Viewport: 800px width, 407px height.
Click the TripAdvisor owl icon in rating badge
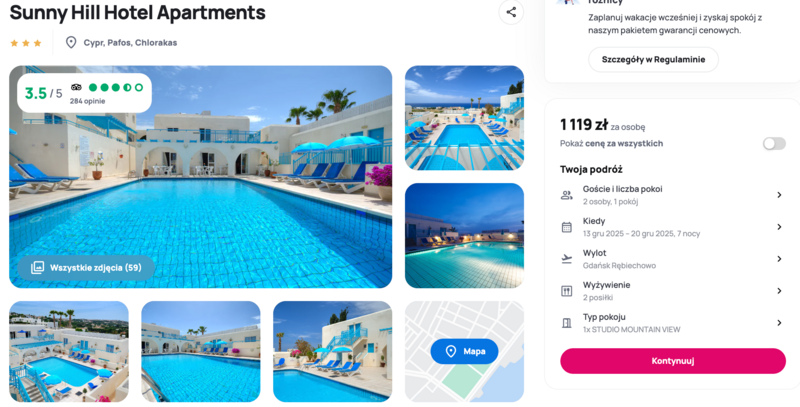point(76,87)
